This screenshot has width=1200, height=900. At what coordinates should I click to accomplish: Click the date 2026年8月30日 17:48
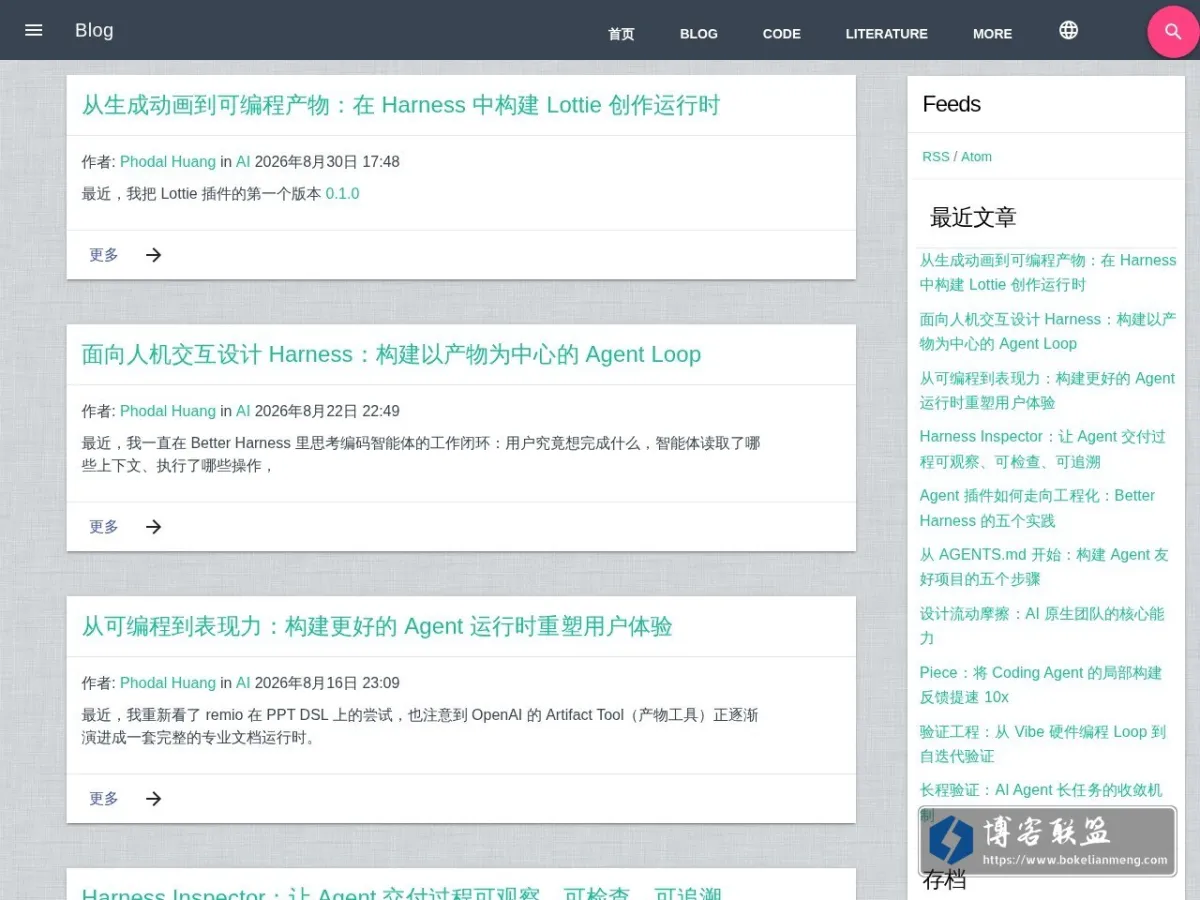point(327,162)
